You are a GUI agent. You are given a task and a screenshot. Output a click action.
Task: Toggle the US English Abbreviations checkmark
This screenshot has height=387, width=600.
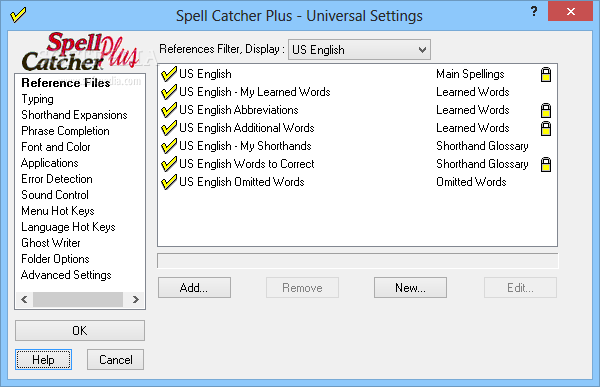169,109
